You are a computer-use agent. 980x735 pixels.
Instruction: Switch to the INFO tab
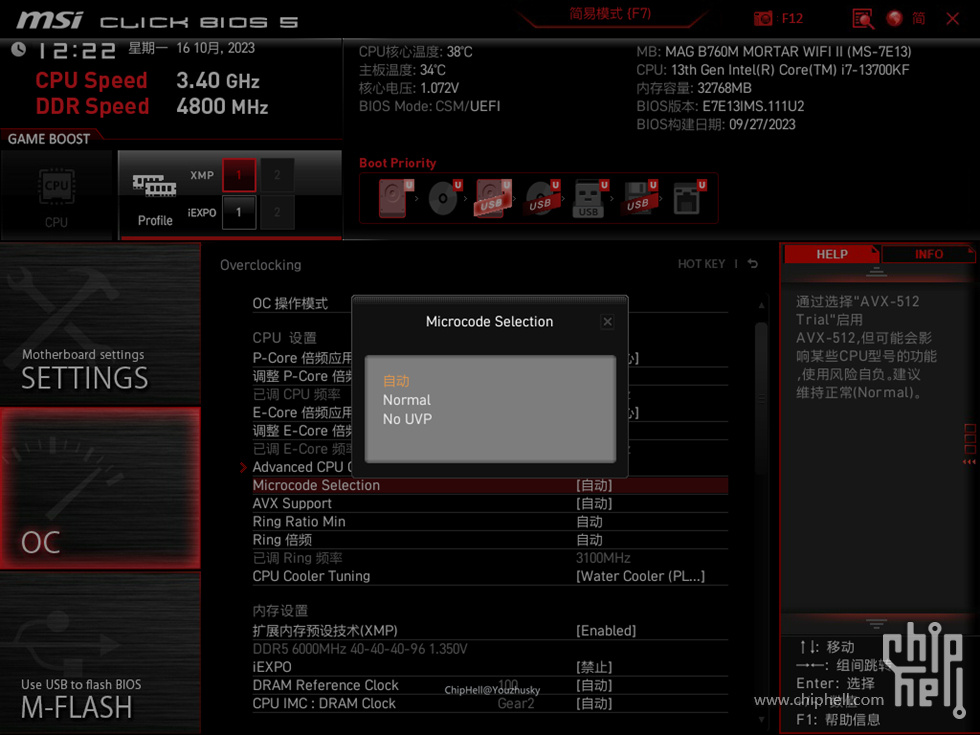928,254
